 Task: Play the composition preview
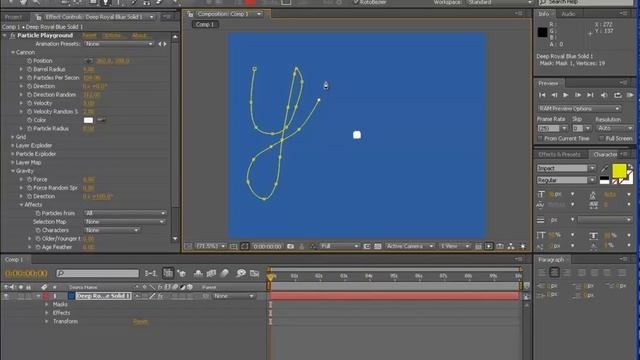566,95
